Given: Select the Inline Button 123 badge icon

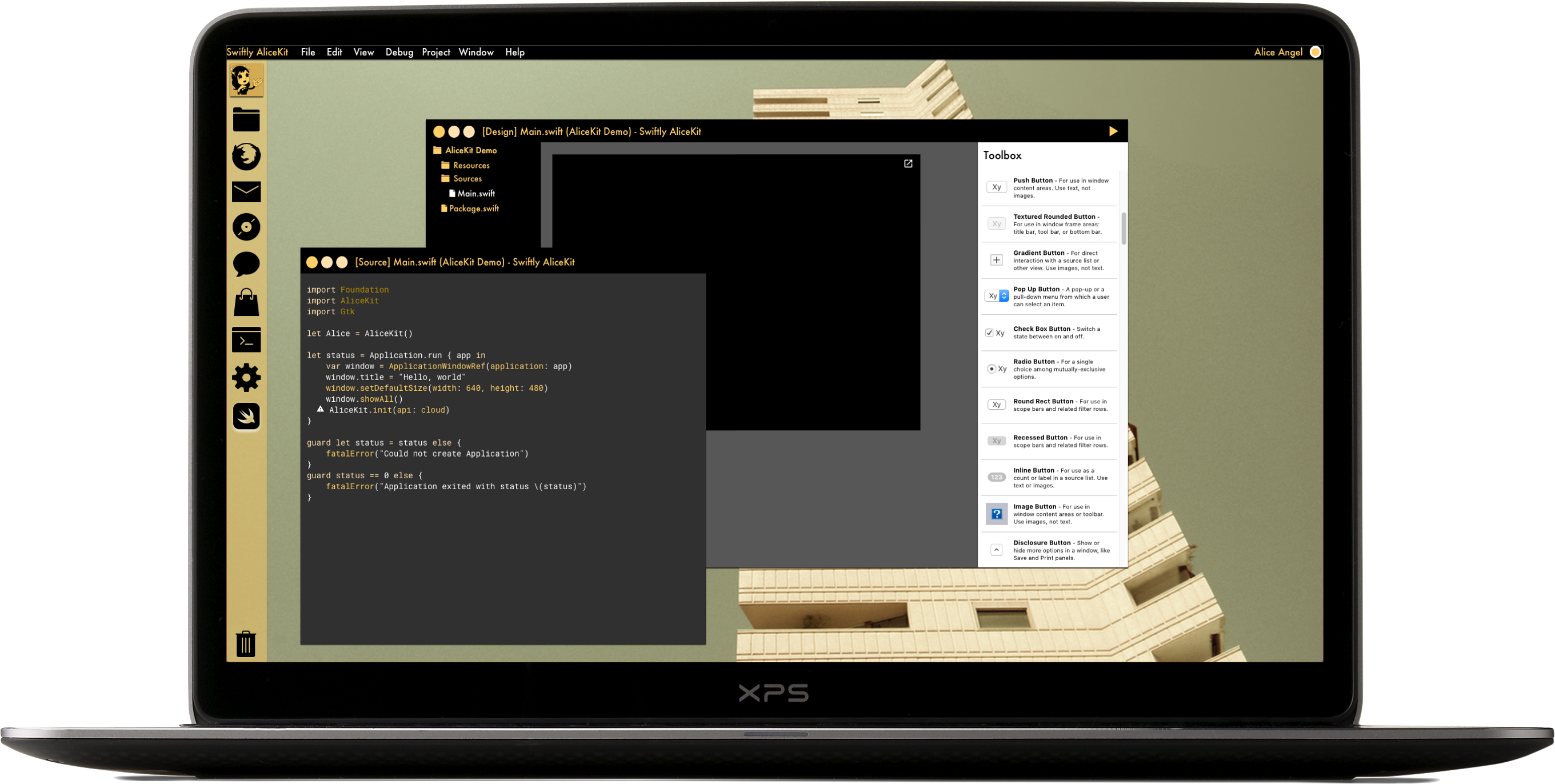Looking at the screenshot, I should point(997,477).
